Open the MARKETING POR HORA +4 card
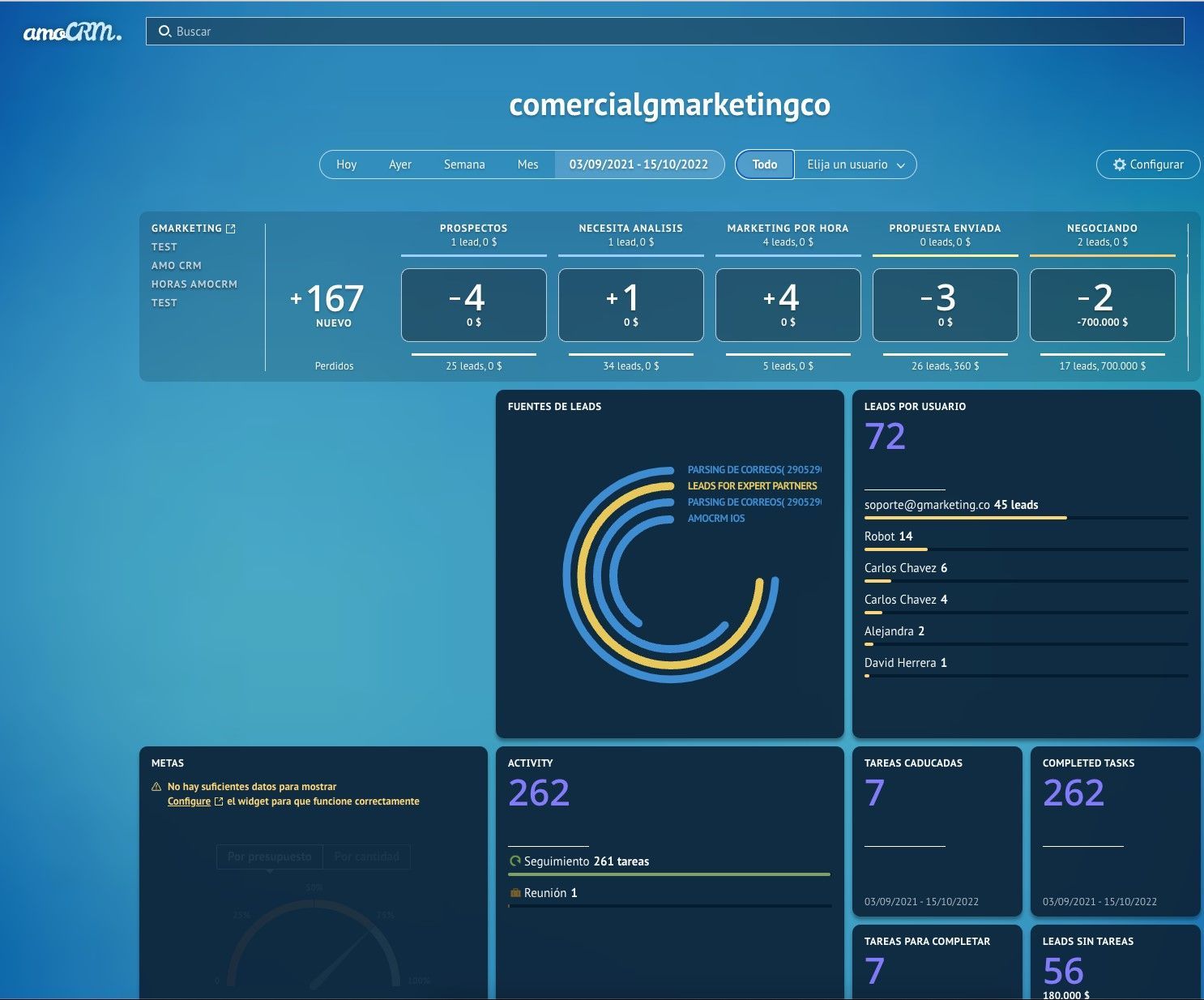Screen dimensions: 1204x1000 tap(788, 305)
